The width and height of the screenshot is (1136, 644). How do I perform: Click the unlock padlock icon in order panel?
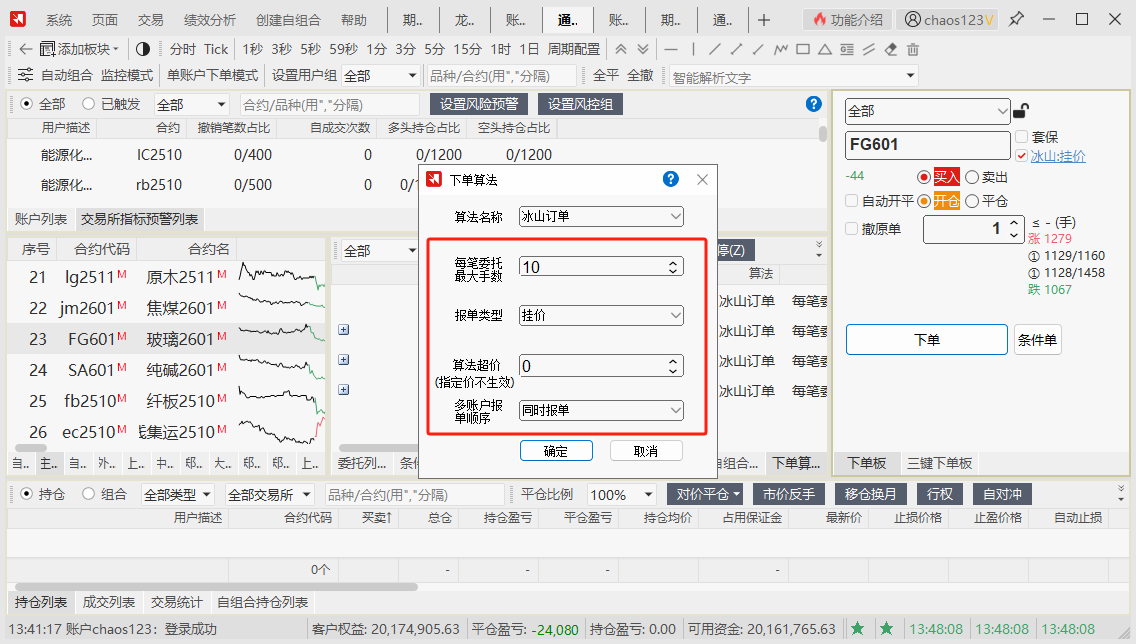click(1021, 111)
